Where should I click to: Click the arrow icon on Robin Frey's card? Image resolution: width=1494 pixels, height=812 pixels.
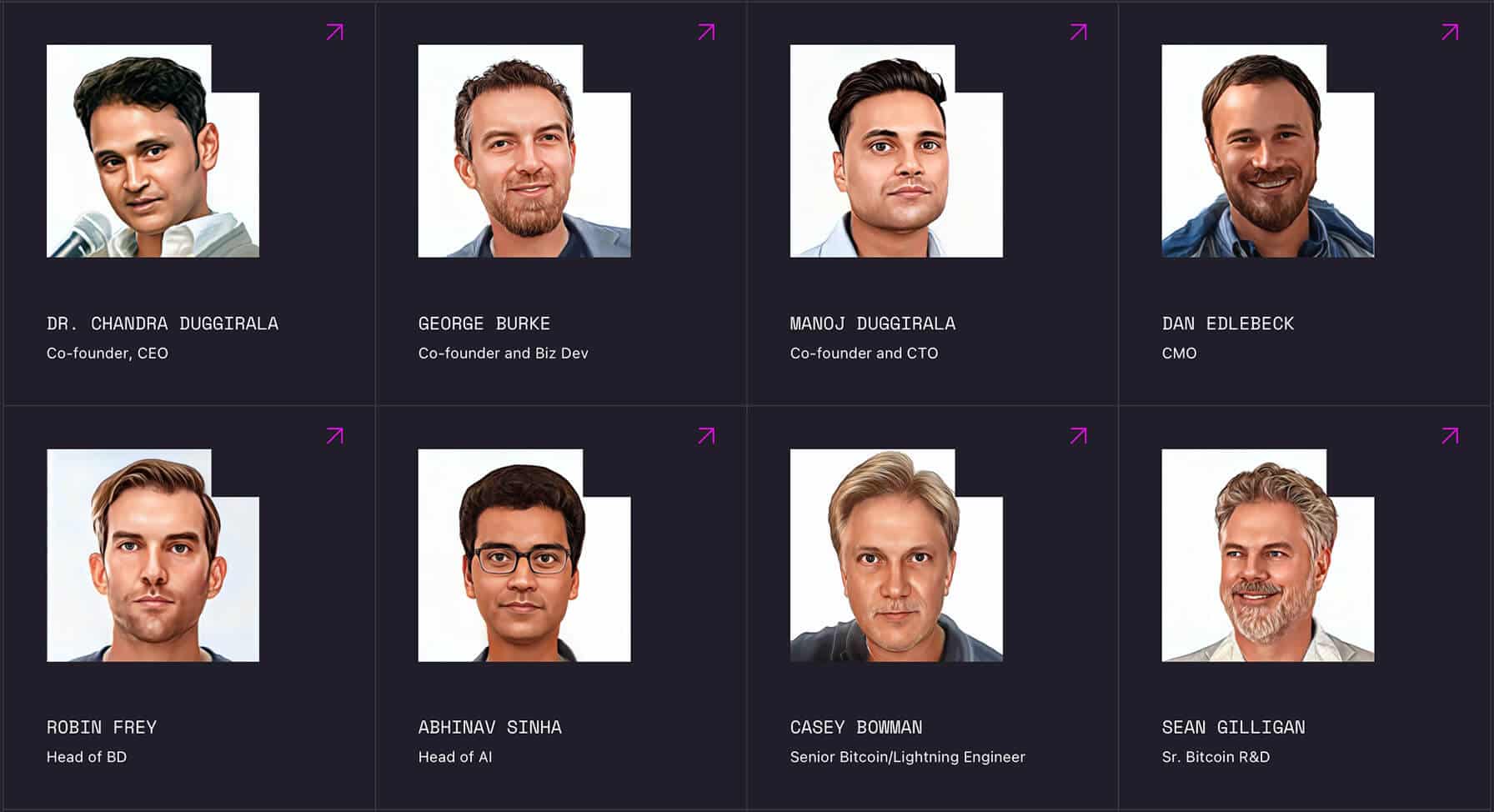334,434
